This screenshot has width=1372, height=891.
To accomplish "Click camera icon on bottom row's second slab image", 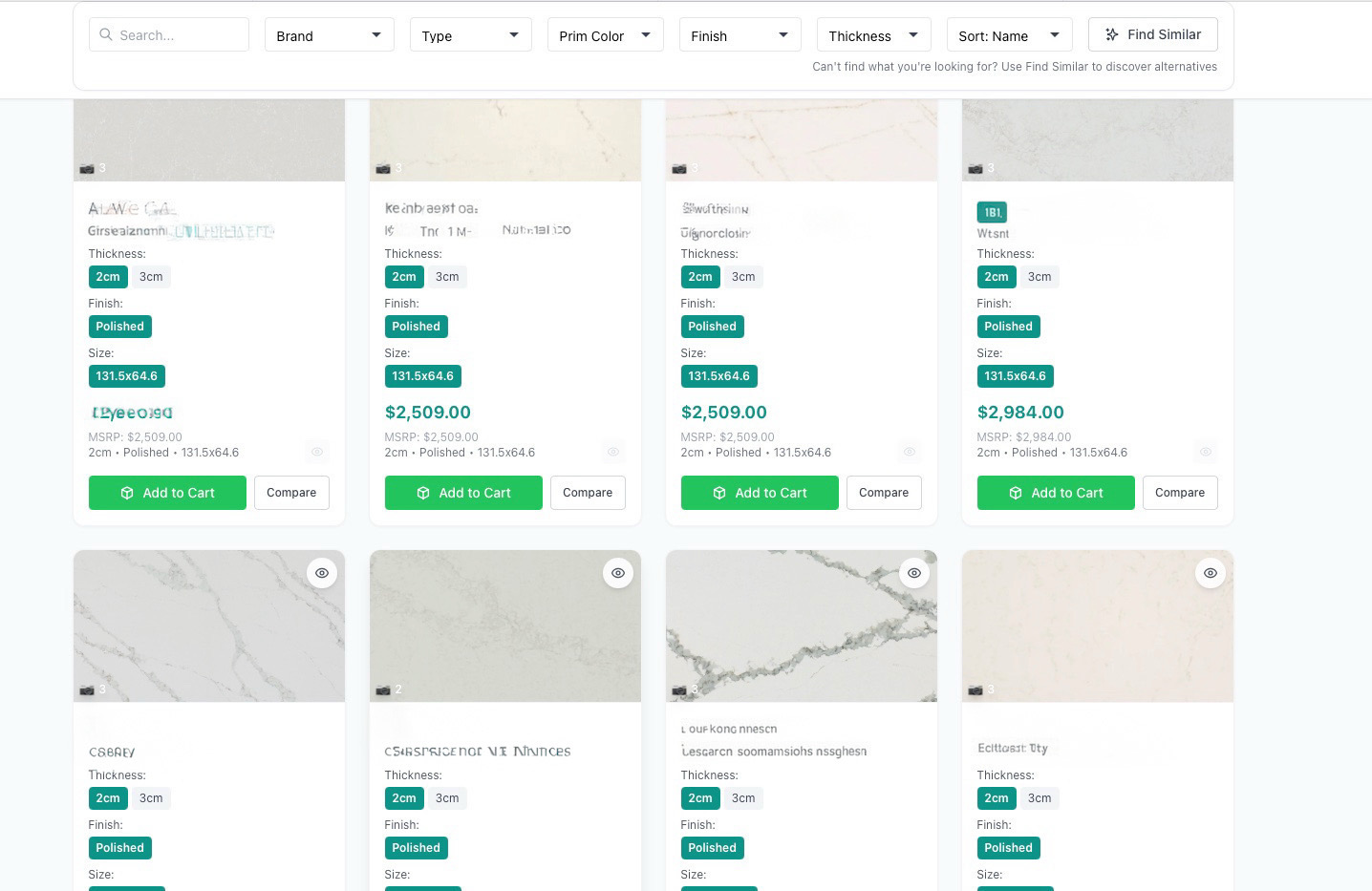I will pyautogui.click(x=383, y=689).
